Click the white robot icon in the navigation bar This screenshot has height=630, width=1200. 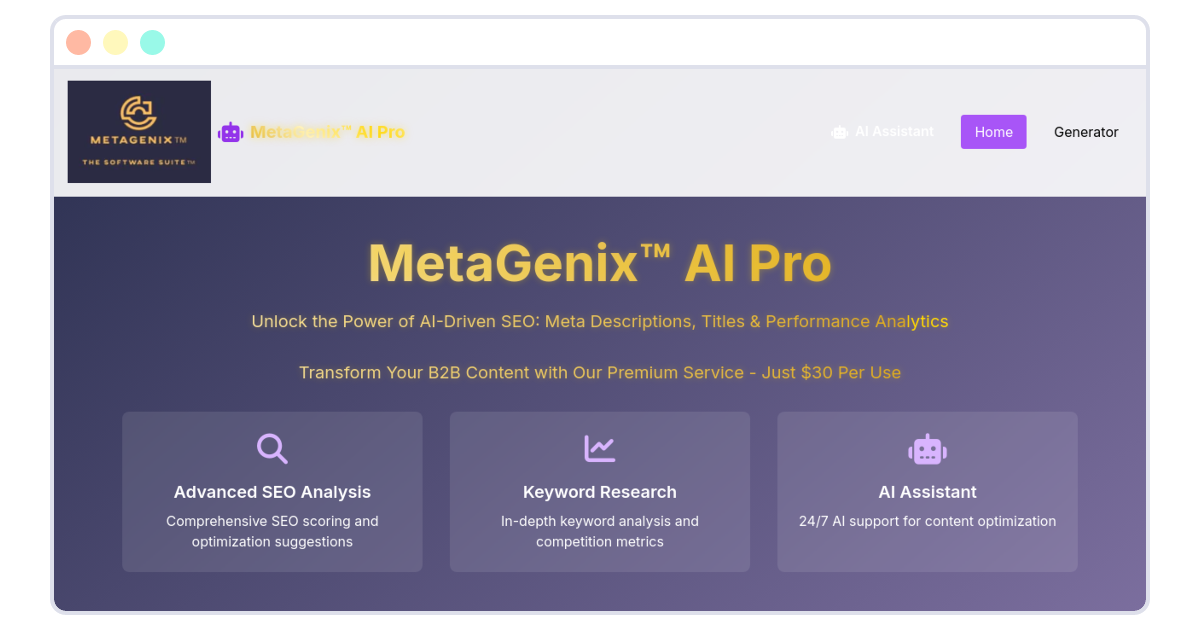[x=839, y=132]
